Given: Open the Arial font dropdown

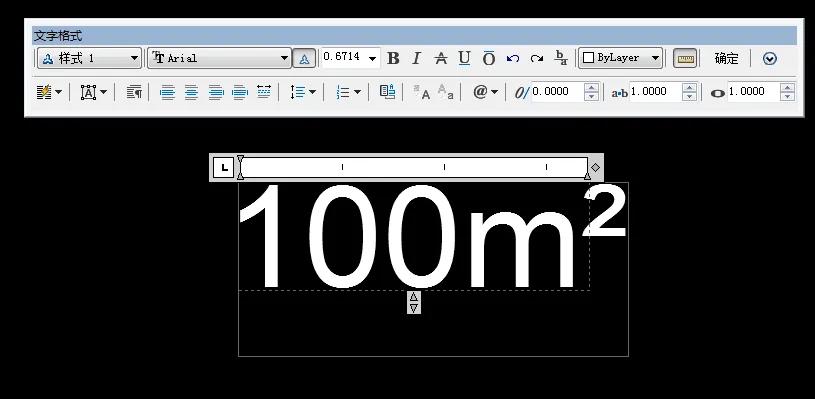Looking at the screenshot, I should tap(219, 58).
